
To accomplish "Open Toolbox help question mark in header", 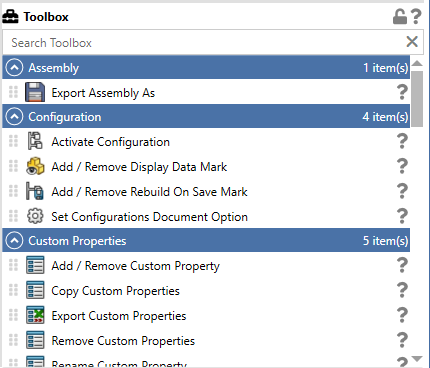I will coord(416,16).
